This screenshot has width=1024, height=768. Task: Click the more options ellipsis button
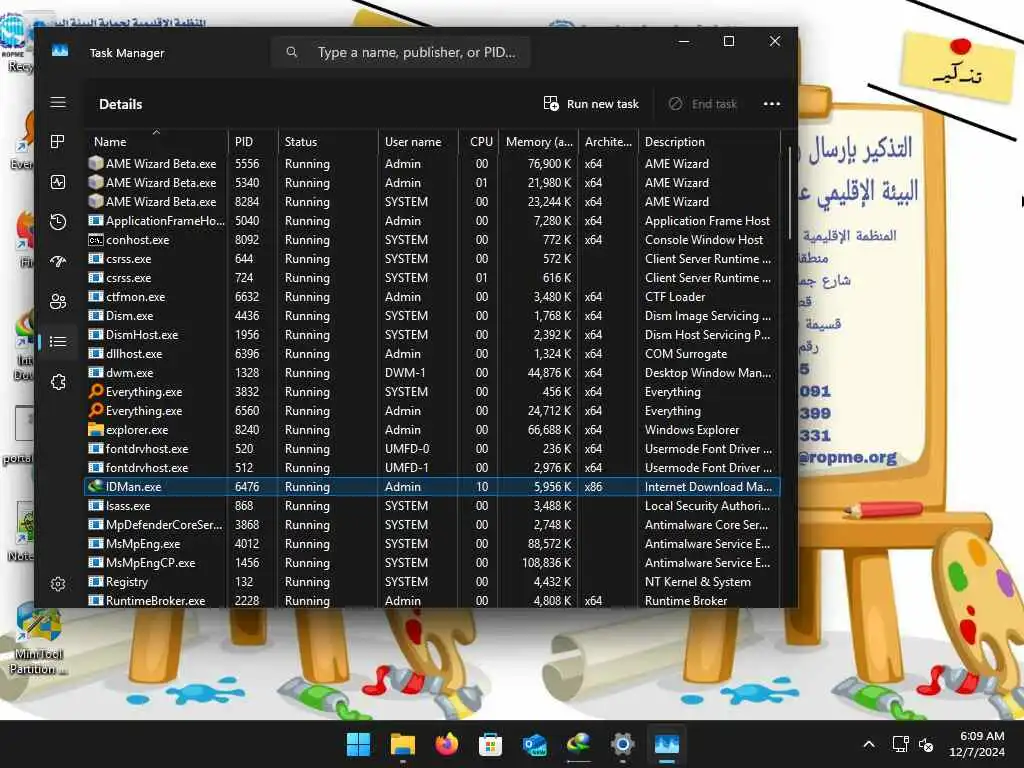point(772,104)
